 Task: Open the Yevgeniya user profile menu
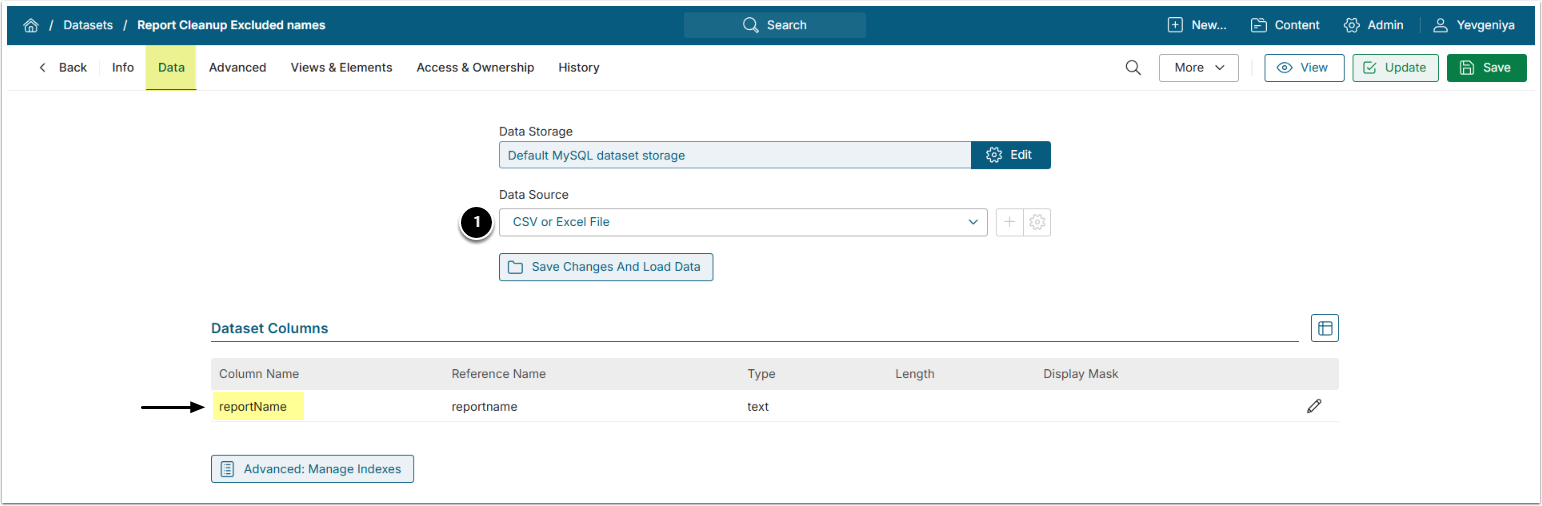point(1474,25)
